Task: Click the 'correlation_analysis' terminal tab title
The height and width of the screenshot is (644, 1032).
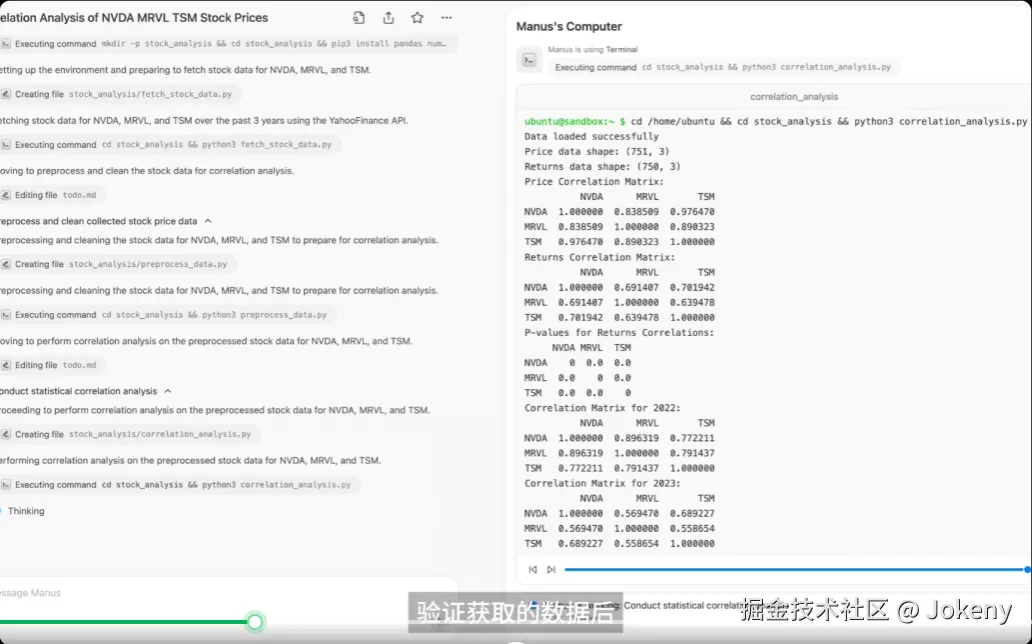Action: [x=794, y=97]
